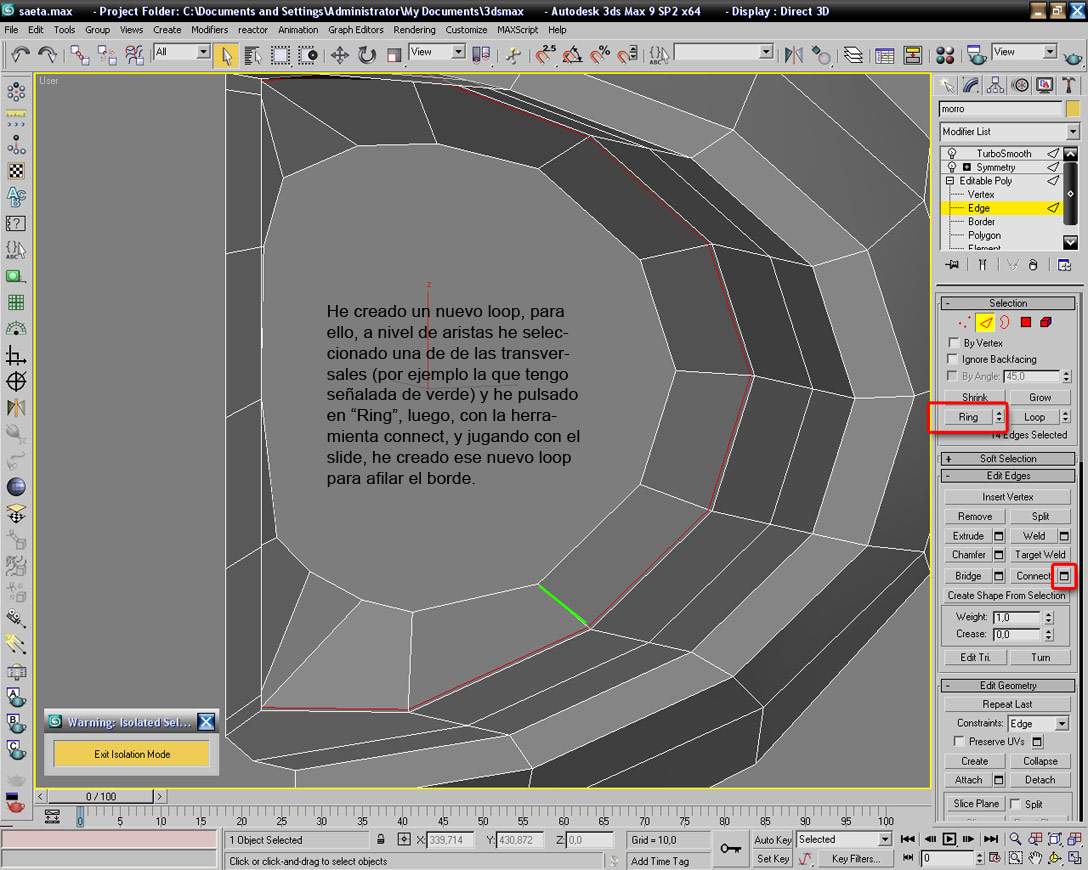Open the Modifiers menu
This screenshot has width=1088, height=870.
pos(210,30)
